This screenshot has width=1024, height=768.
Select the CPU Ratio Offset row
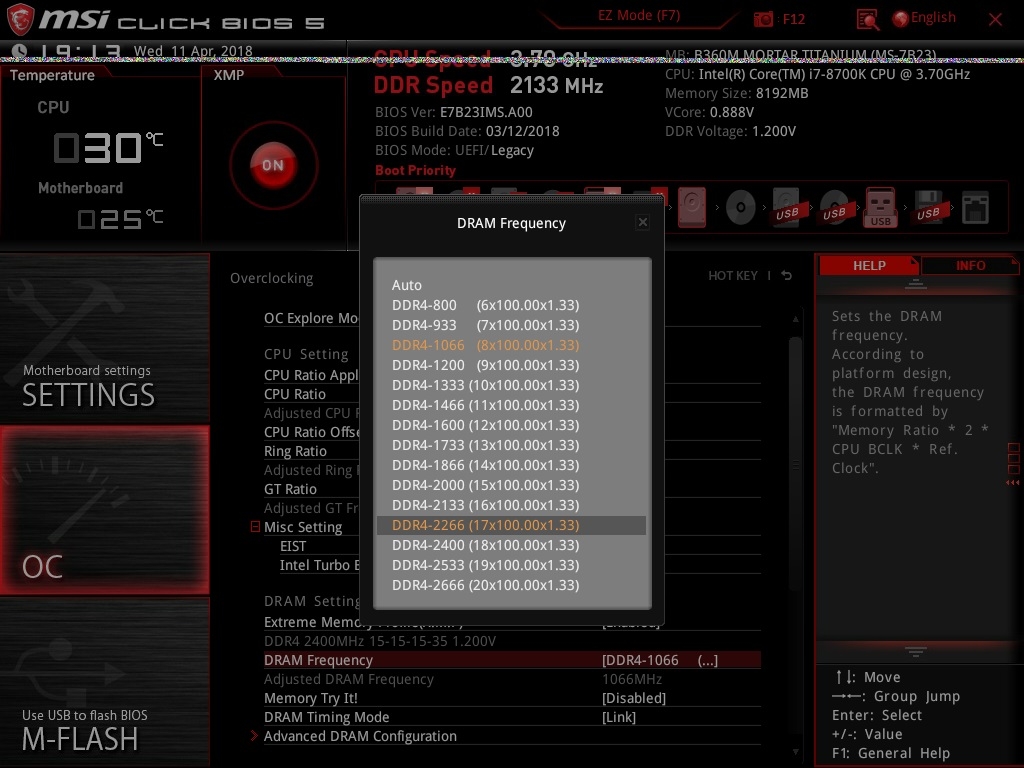point(311,432)
